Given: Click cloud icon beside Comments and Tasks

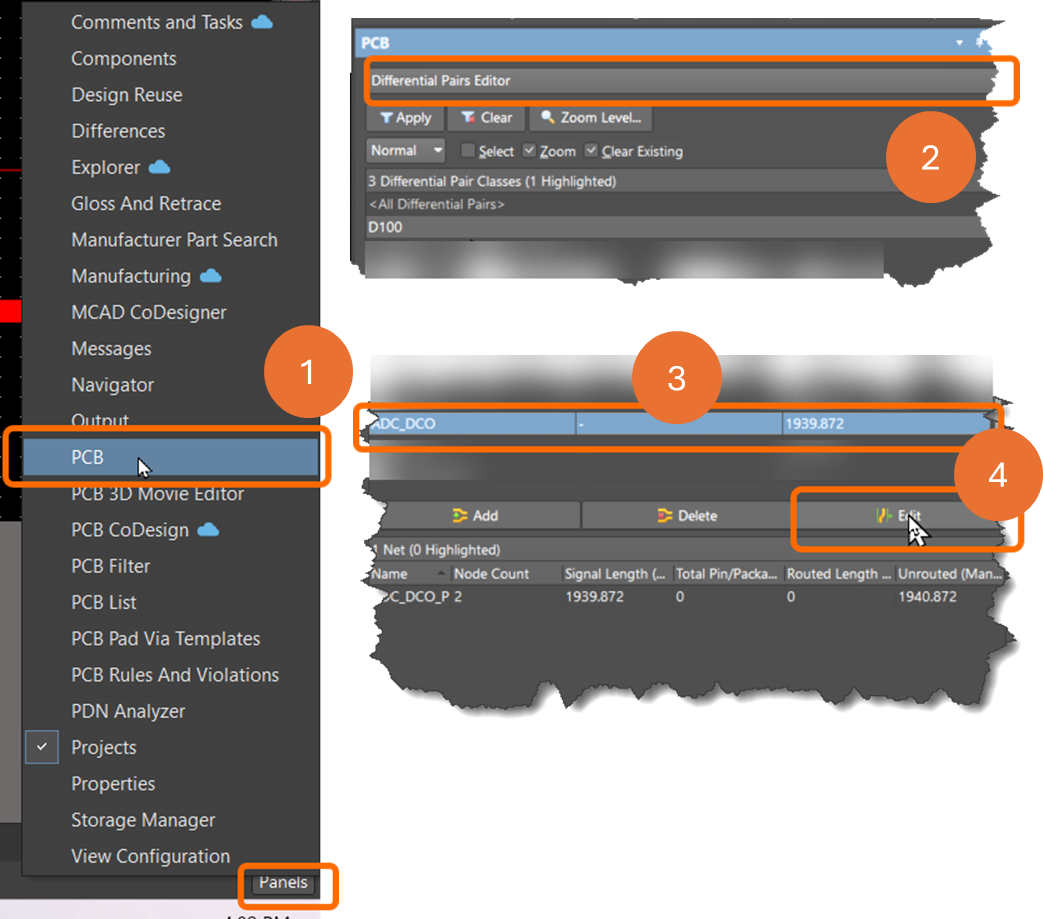Looking at the screenshot, I should pyautogui.click(x=262, y=22).
